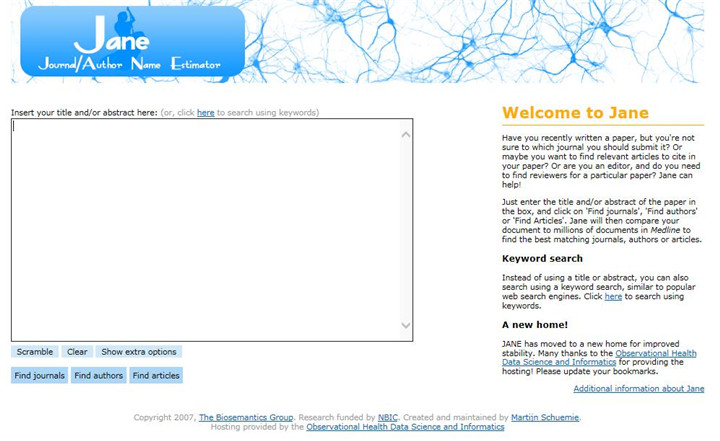Visit The Biosemantics Group link
Screen dimensions: 720x441
coord(245,417)
